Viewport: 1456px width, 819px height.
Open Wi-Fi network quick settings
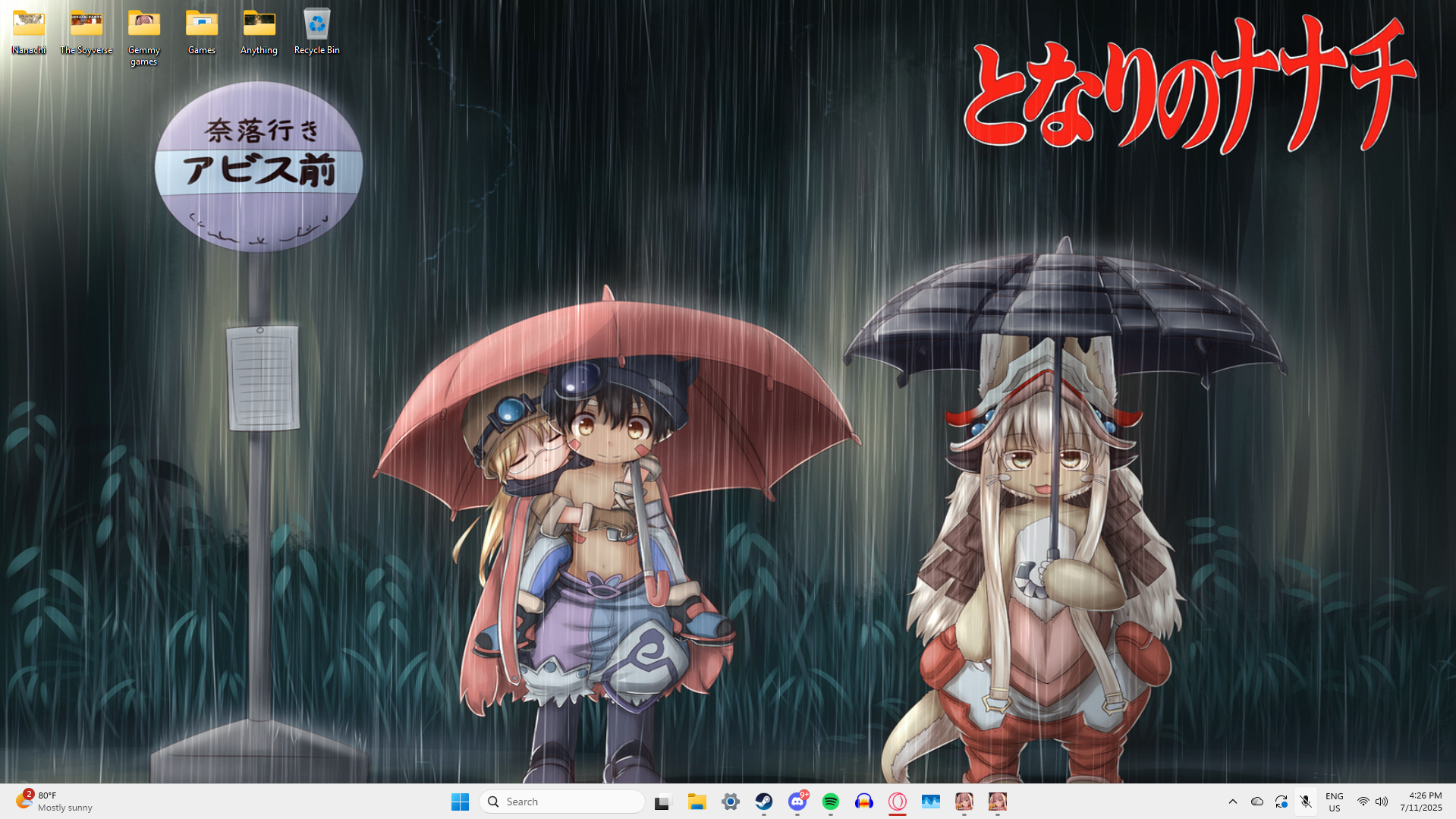[x=1363, y=802]
